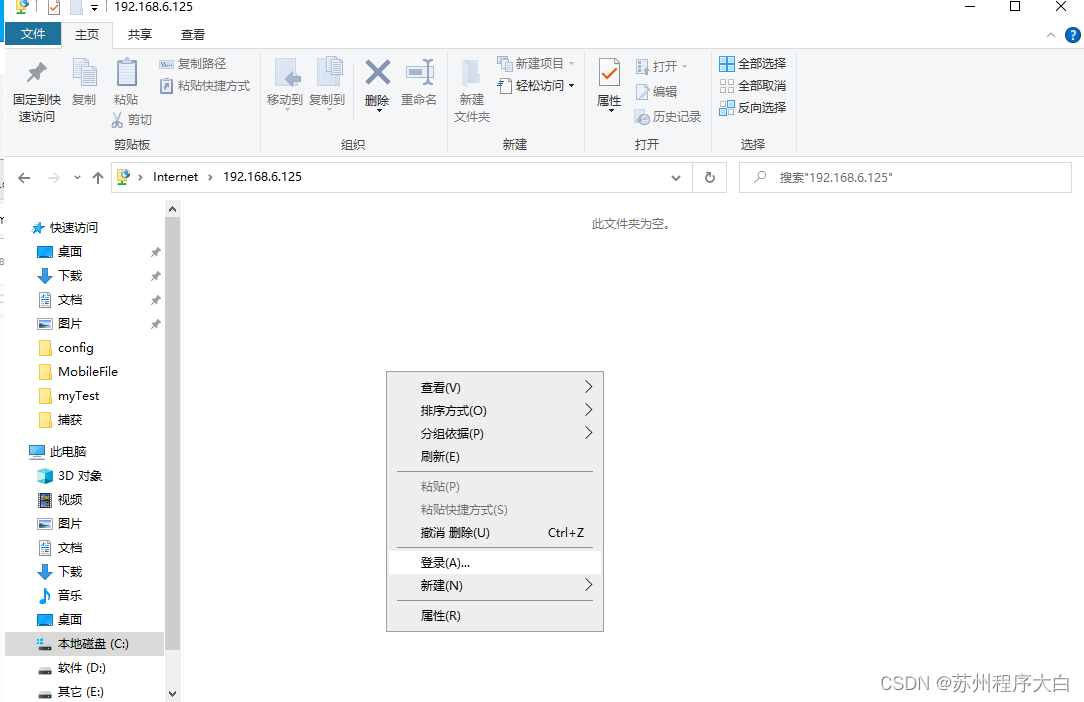Viewport: 1084px width, 702px height.
Task: Click the Properties checkmark icon
Action: tap(609, 73)
